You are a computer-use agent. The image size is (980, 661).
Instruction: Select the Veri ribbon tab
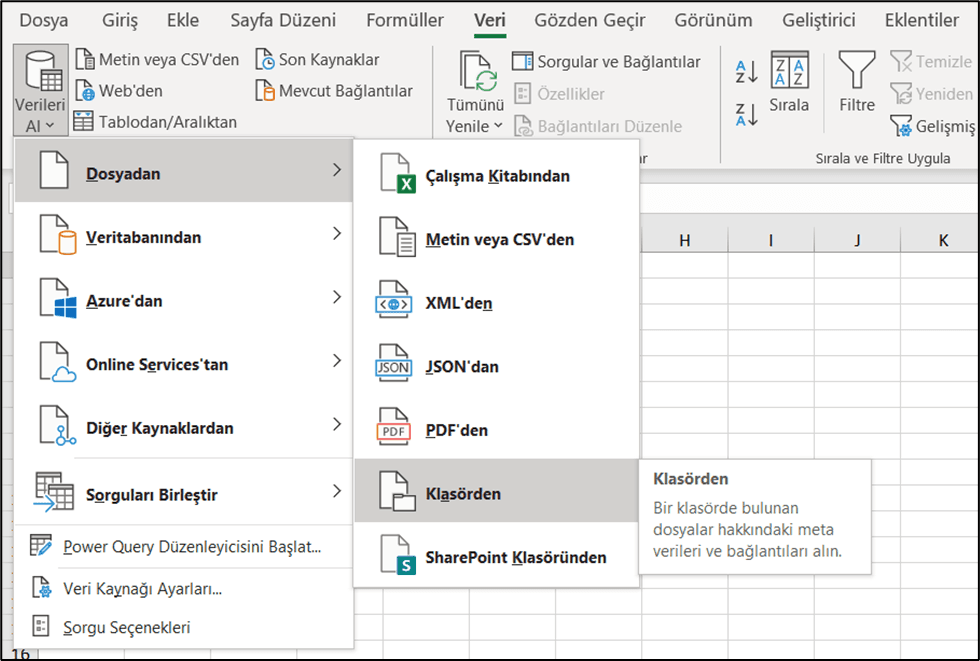(489, 21)
